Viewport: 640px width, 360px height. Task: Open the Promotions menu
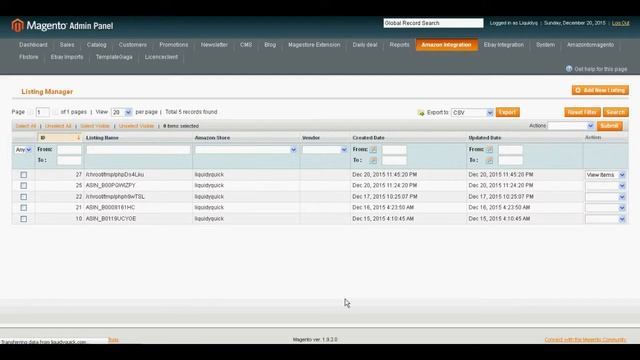click(x=173, y=45)
